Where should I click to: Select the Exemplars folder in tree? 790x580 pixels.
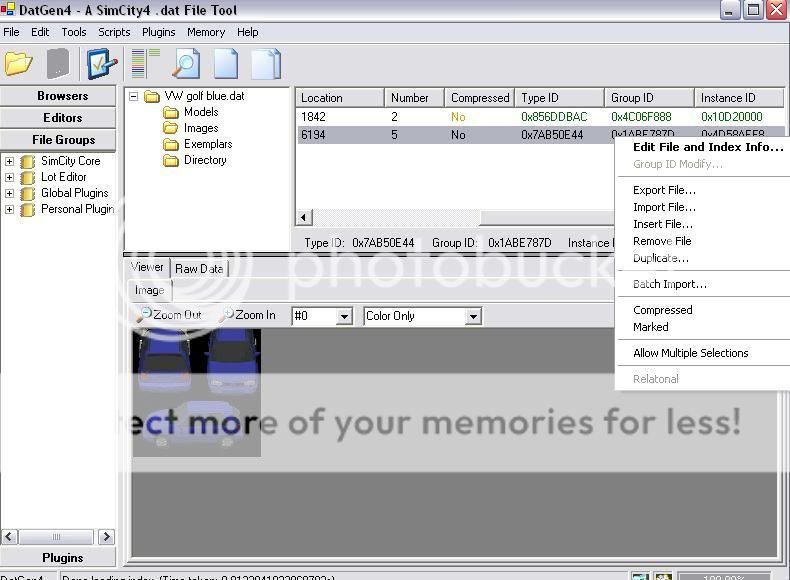pyautogui.click(x=207, y=144)
